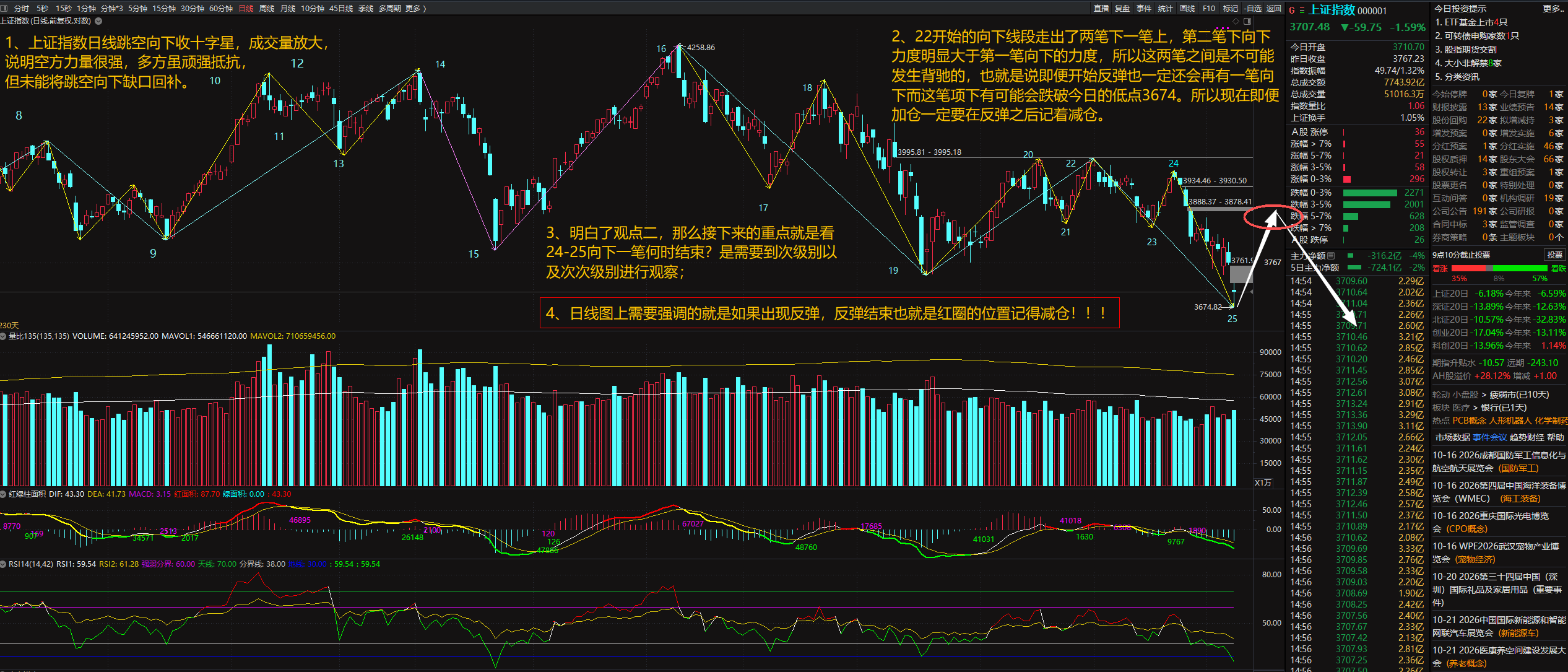Click the 帮助 tab
The image size is (1568, 672).
tap(1555, 437)
